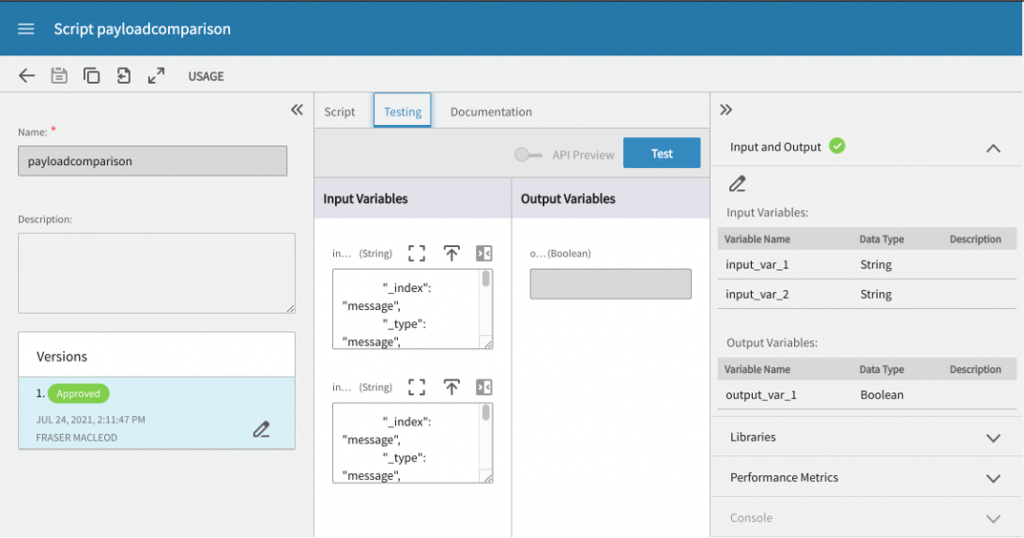The height and width of the screenshot is (538, 1024).
Task: Expand the Performance Metrics section
Action: pyautogui.click(x=992, y=478)
